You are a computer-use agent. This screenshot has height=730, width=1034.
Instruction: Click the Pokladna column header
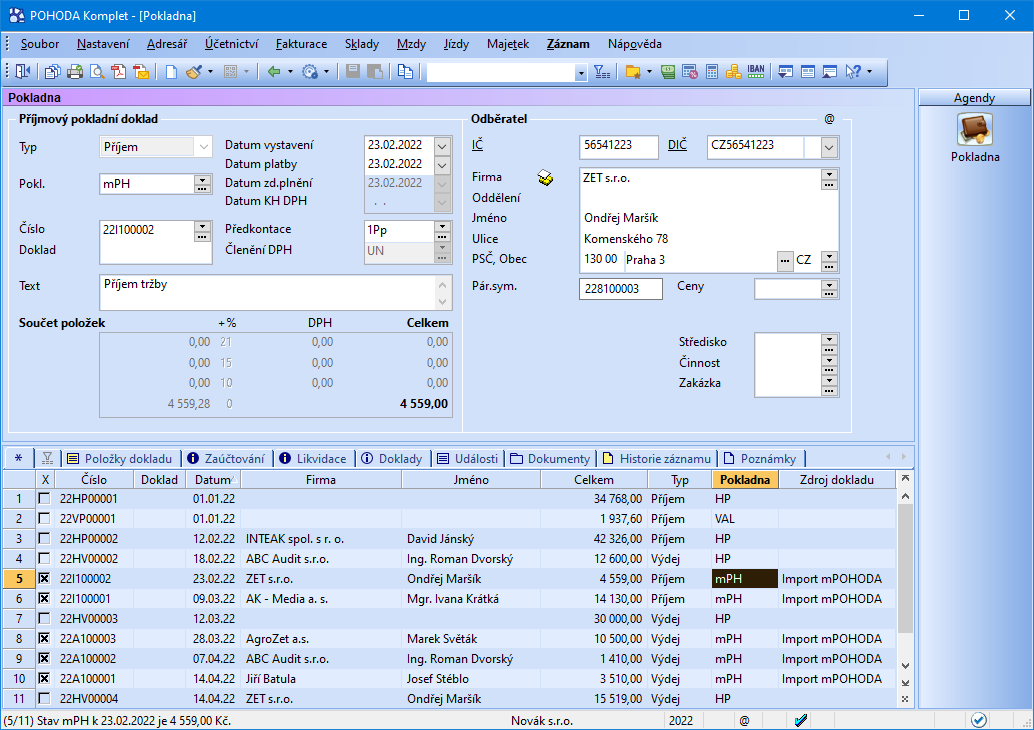(x=745, y=479)
